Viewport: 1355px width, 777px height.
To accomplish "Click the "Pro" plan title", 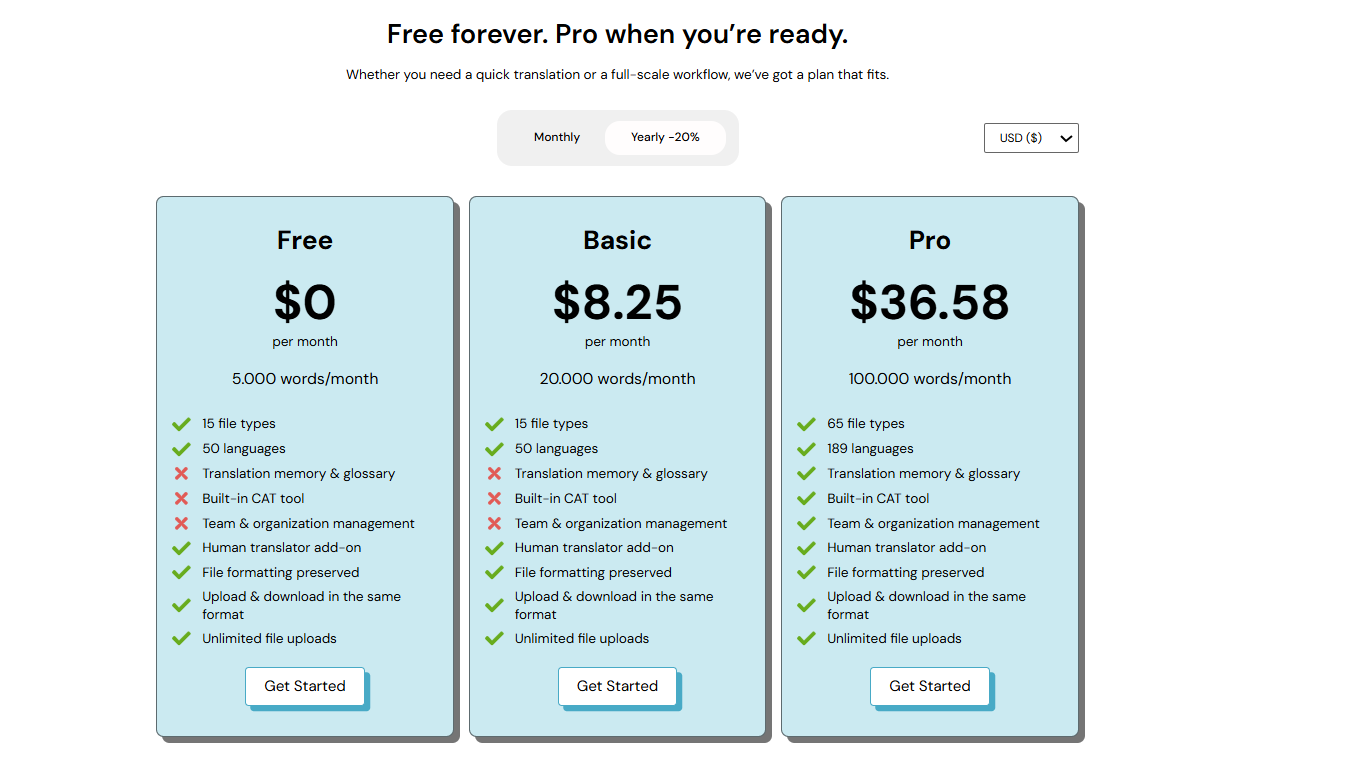I will click(x=929, y=240).
